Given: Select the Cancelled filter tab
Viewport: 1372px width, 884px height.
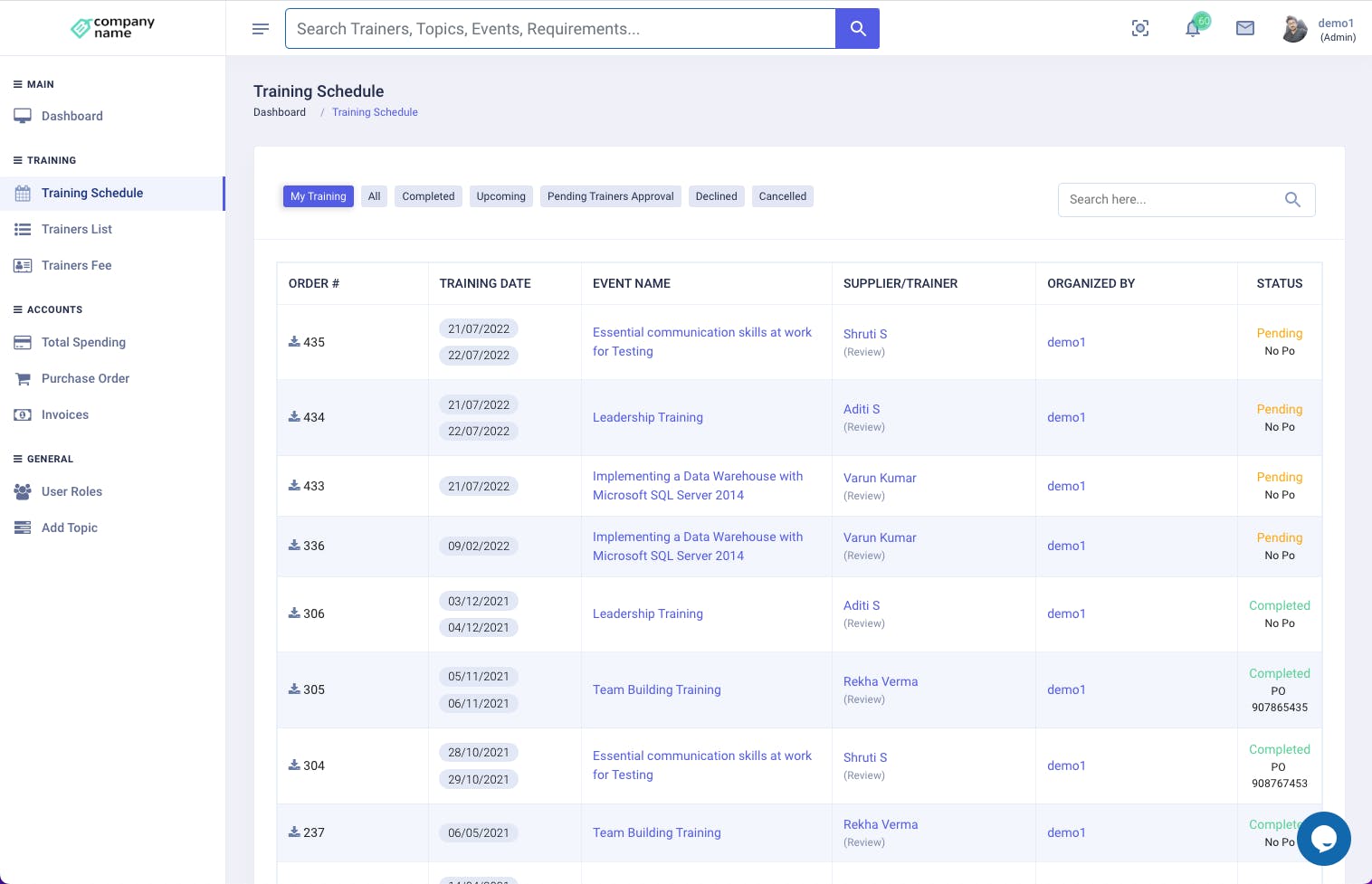Looking at the screenshot, I should (782, 196).
